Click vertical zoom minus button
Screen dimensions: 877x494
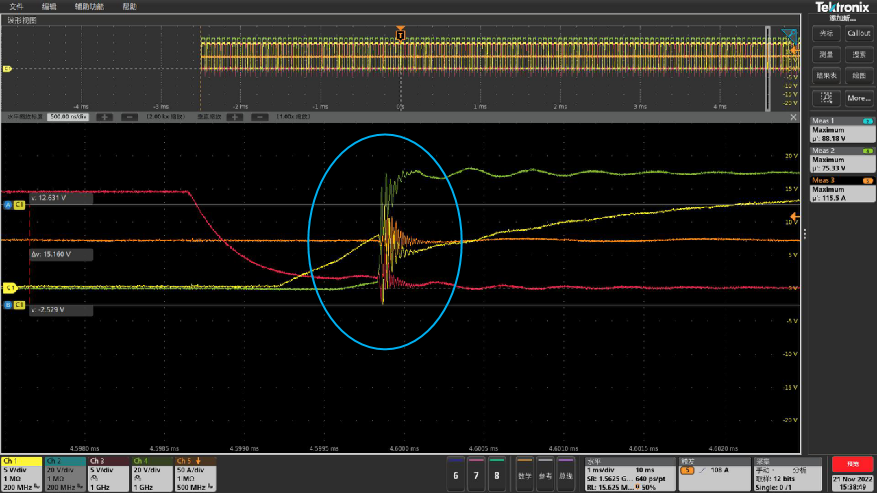[x=261, y=116]
